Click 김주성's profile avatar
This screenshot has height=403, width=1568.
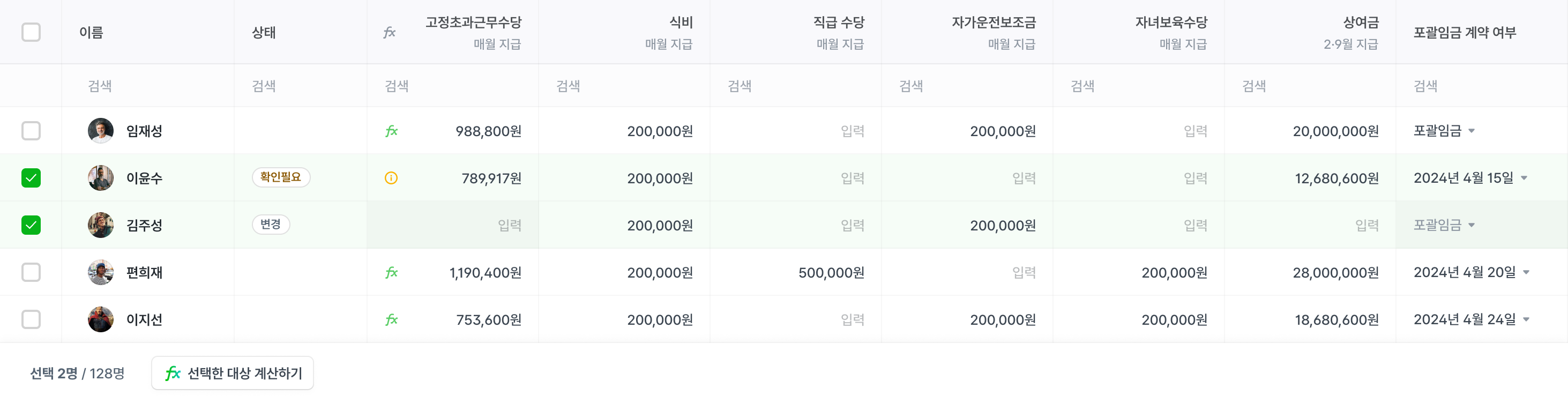[100, 225]
